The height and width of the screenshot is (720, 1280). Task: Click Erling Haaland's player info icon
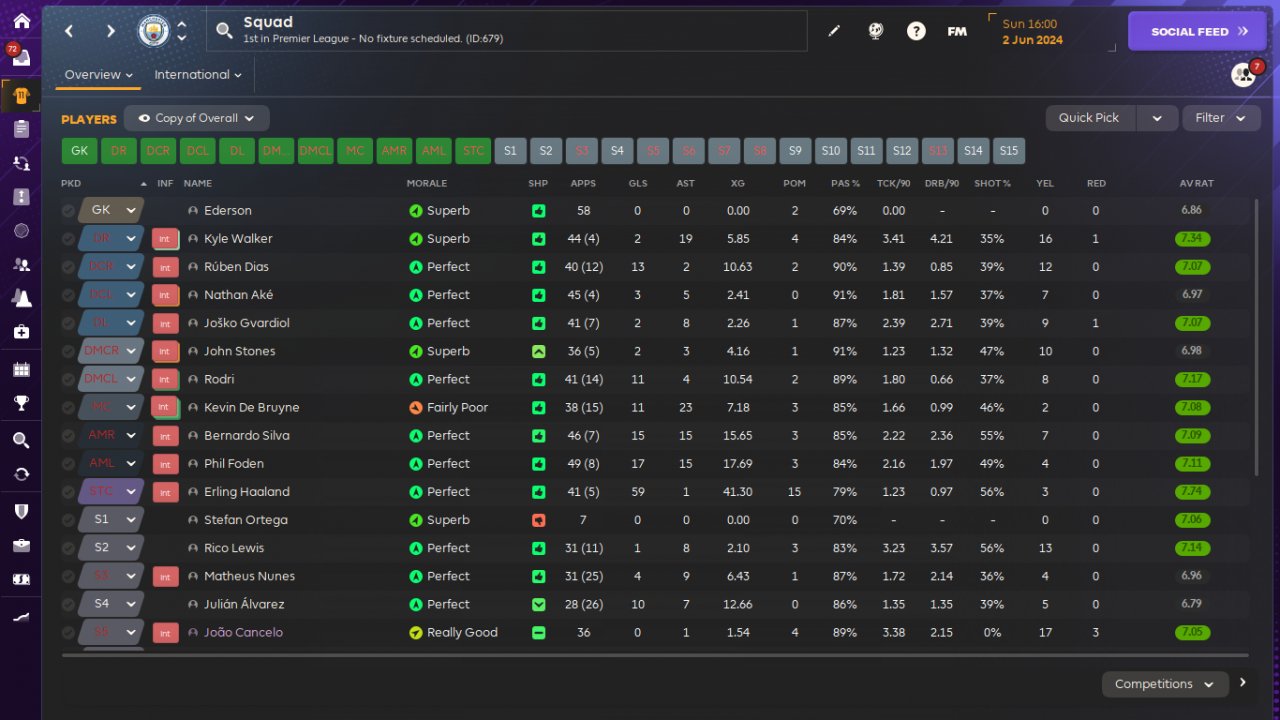193,492
